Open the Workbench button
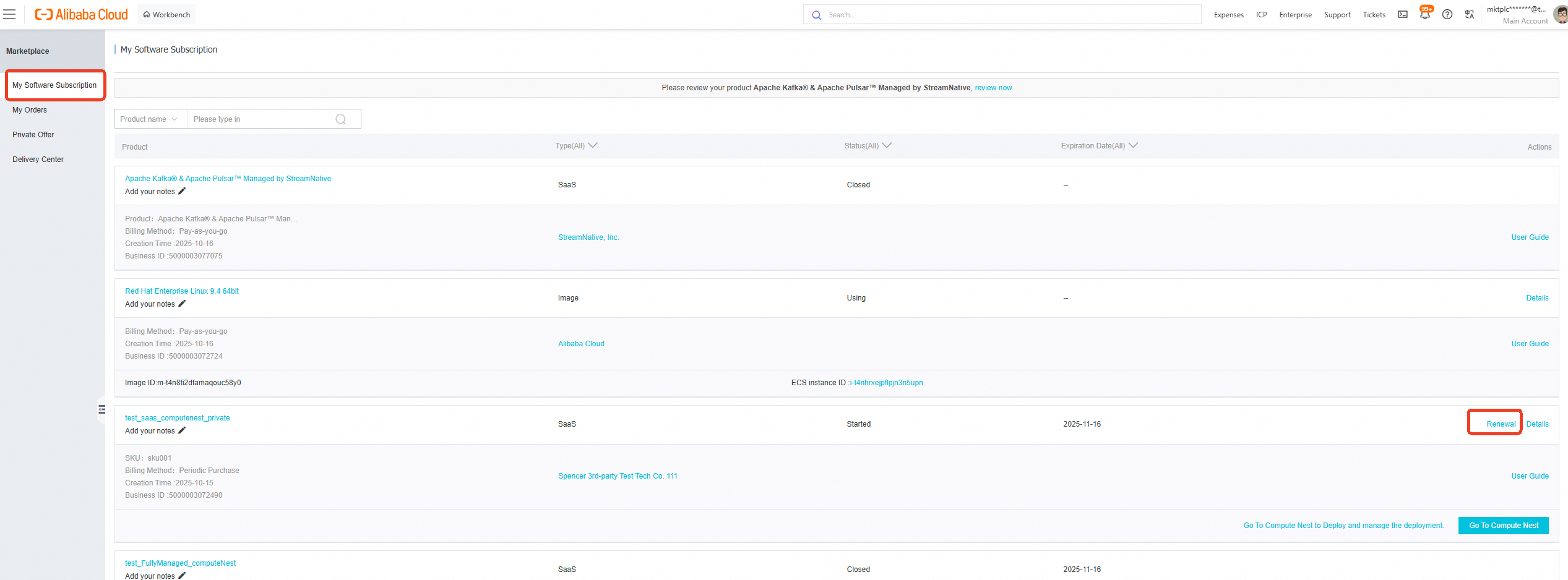Image resolution: width=1568 pixels, height=580 pixels. click(166, 14)
